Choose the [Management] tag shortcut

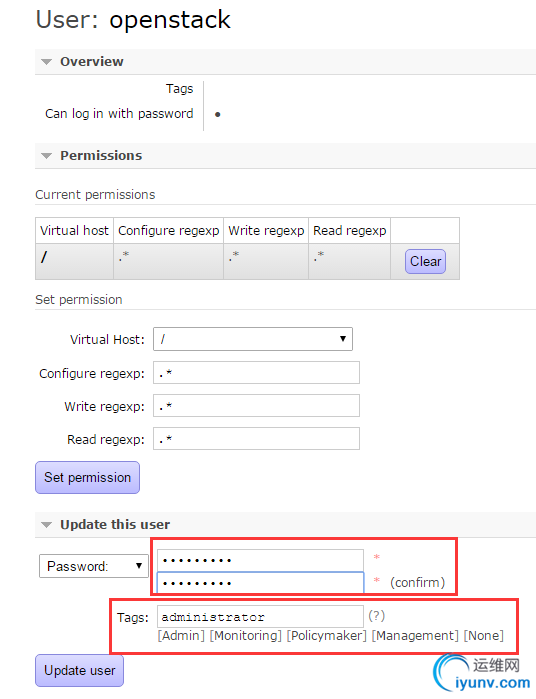(415, 635)
